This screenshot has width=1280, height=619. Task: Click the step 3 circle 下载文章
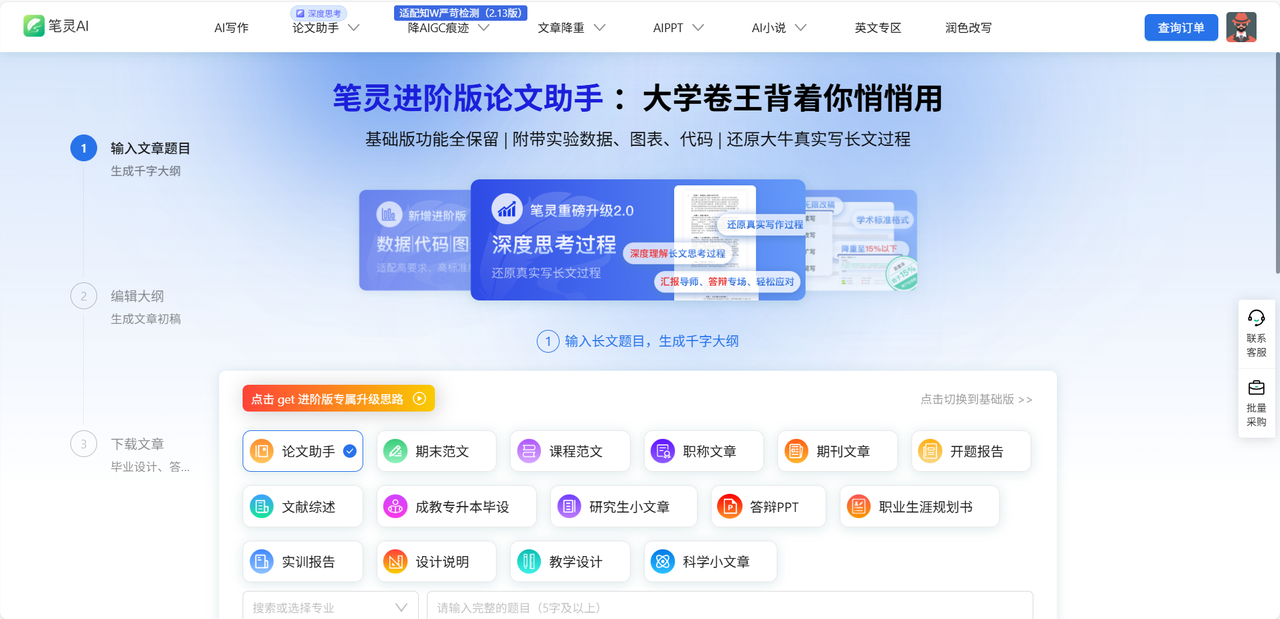[x=83, y=444]
